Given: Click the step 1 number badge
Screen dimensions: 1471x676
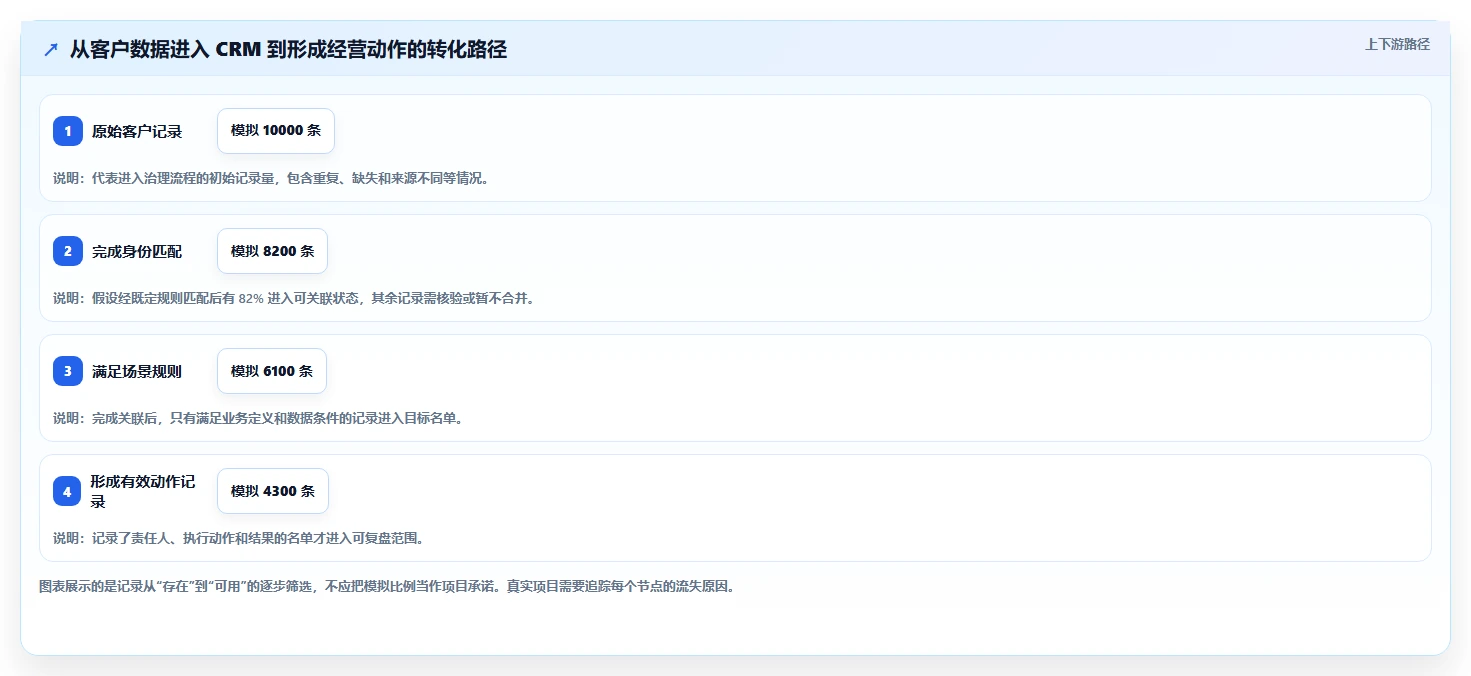Looking at the screenshot, I should [x=68, y=131].
